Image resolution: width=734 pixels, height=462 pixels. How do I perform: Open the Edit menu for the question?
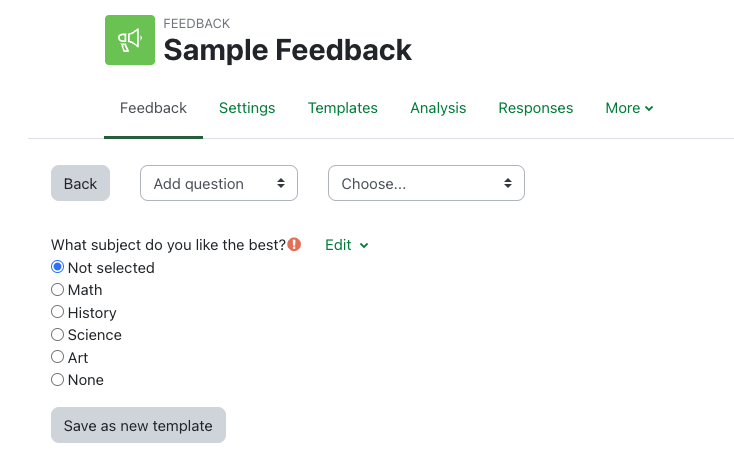[346, 245]
